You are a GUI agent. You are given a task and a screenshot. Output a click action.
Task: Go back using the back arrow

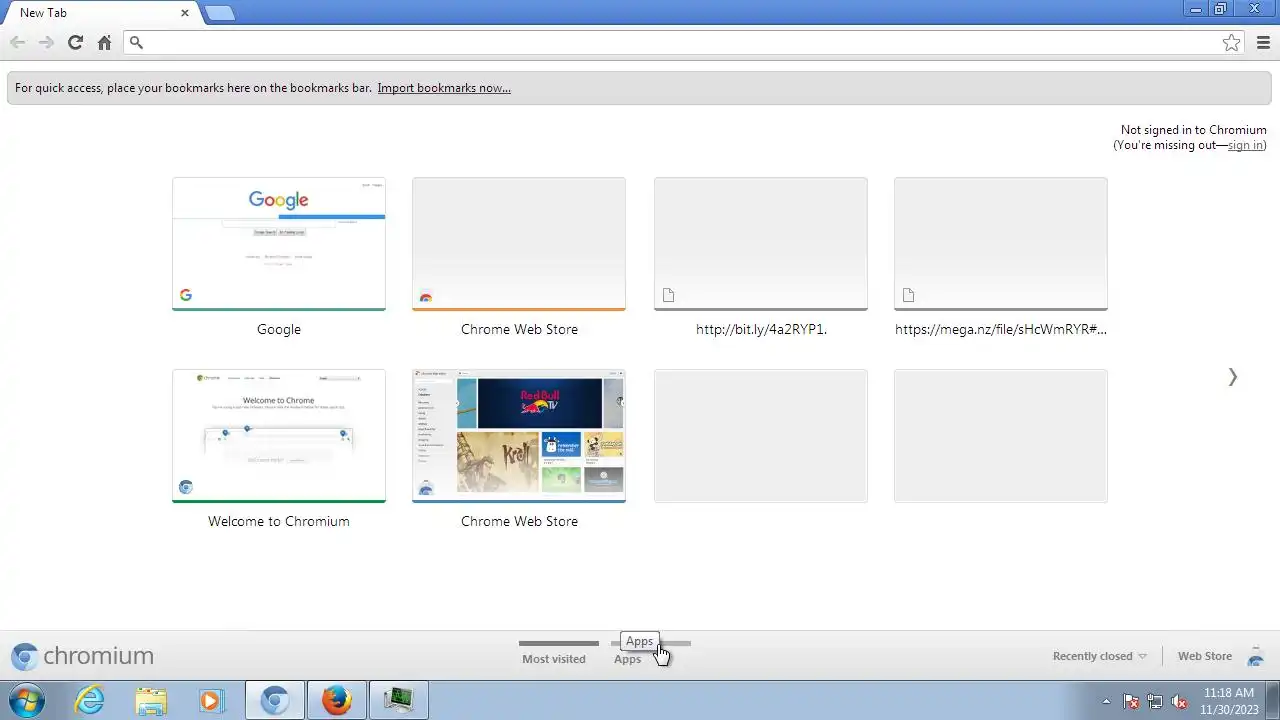coord(17,42)
